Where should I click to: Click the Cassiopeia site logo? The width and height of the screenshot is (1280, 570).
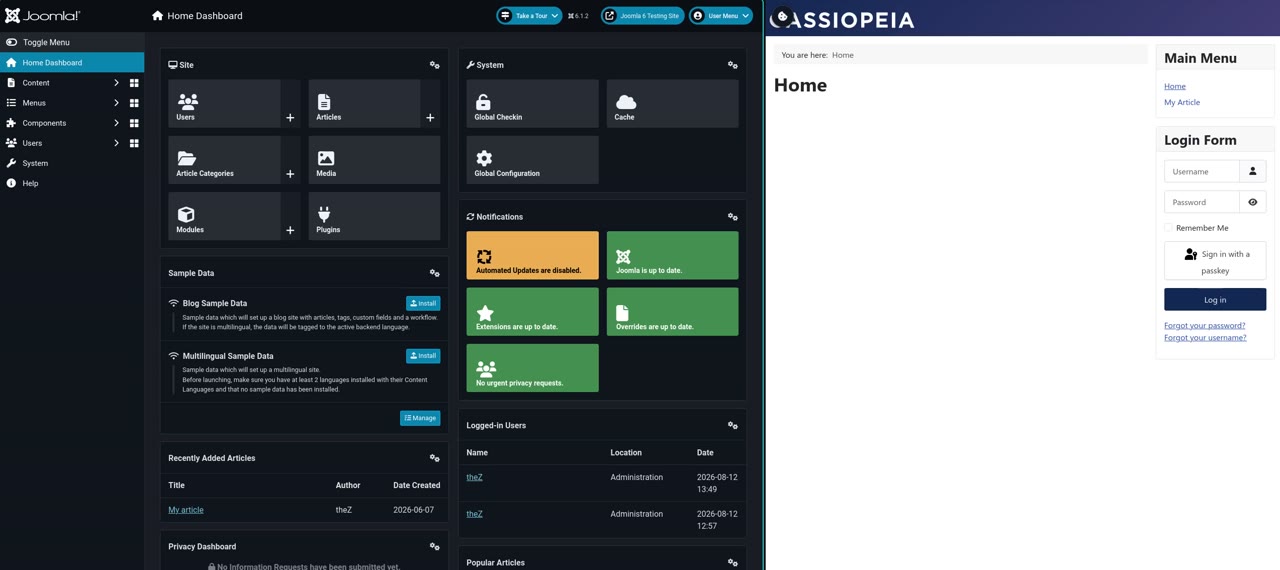pos(843,19)
